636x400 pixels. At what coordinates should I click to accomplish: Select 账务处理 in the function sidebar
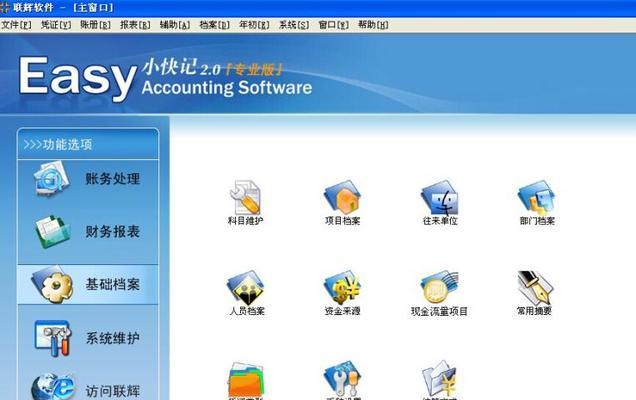[x=88, y=179]
